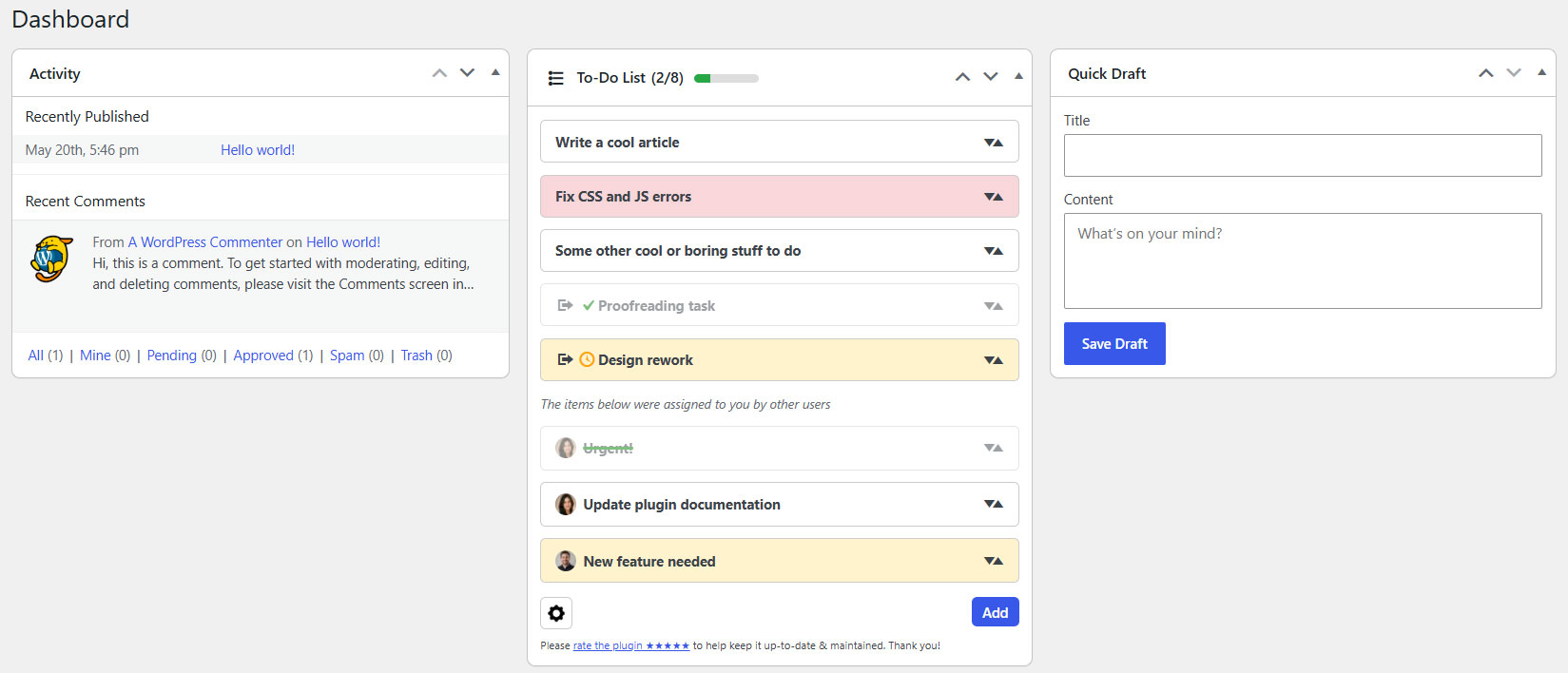Expand 'Design rework' task options

[994, 360]
